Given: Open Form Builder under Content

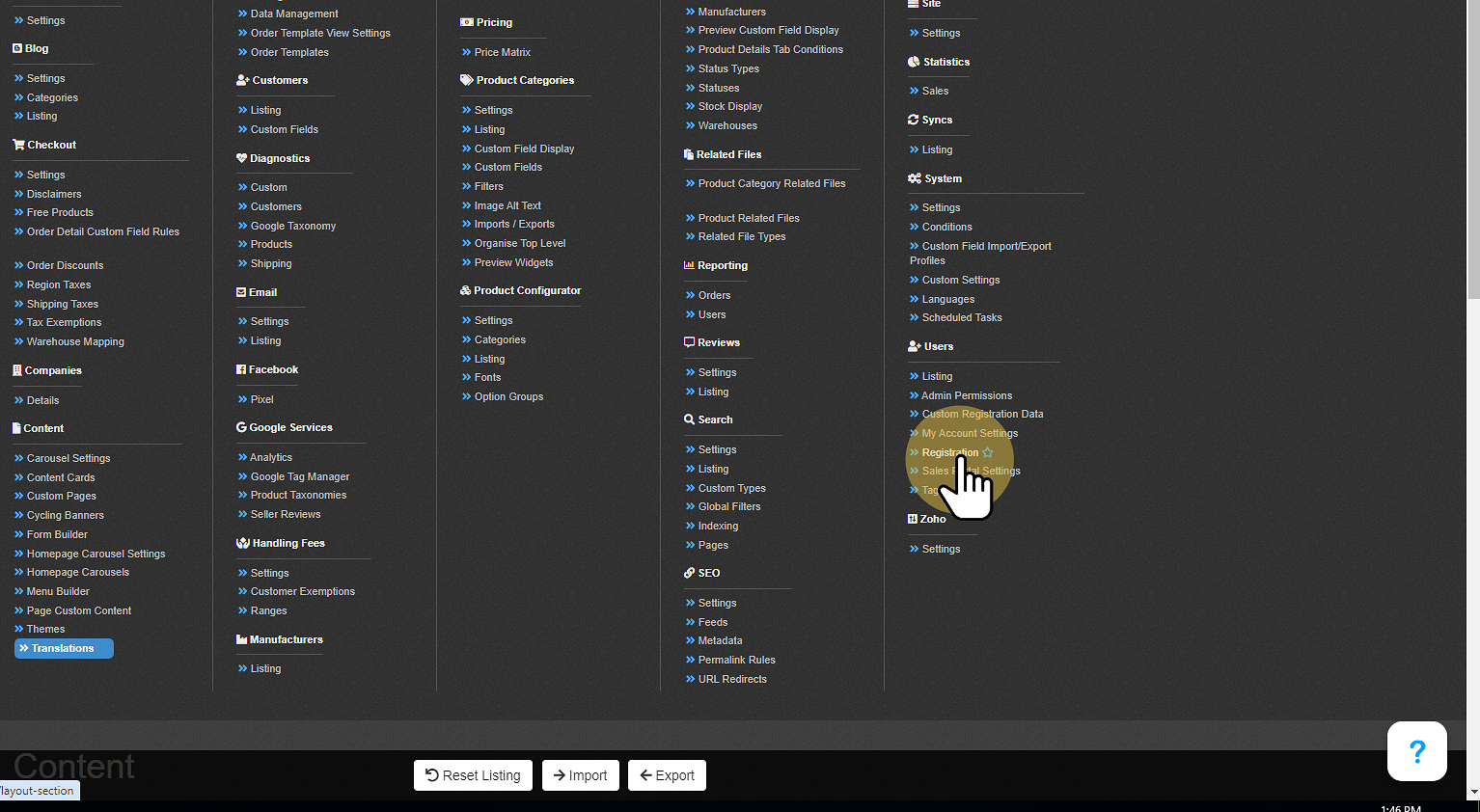Looking at the screenshot, I should click(57, 534).
